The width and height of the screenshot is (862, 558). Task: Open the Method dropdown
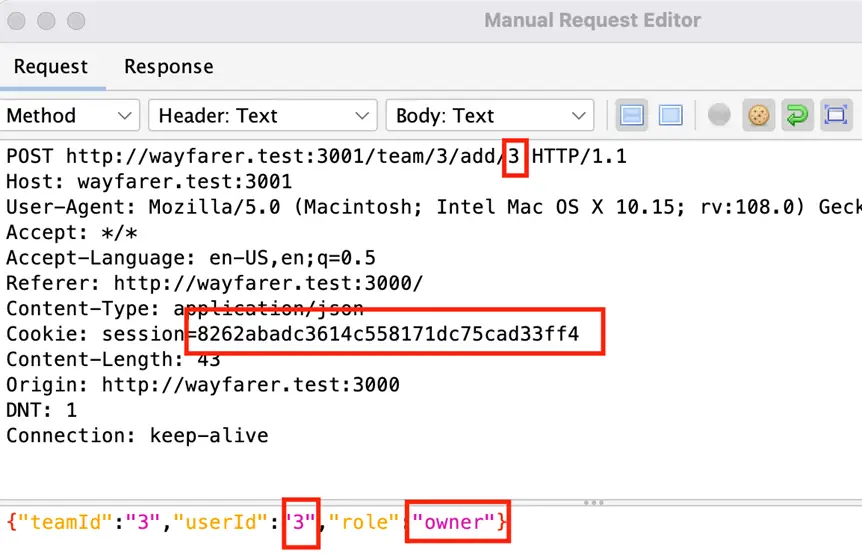pos(69,115)
